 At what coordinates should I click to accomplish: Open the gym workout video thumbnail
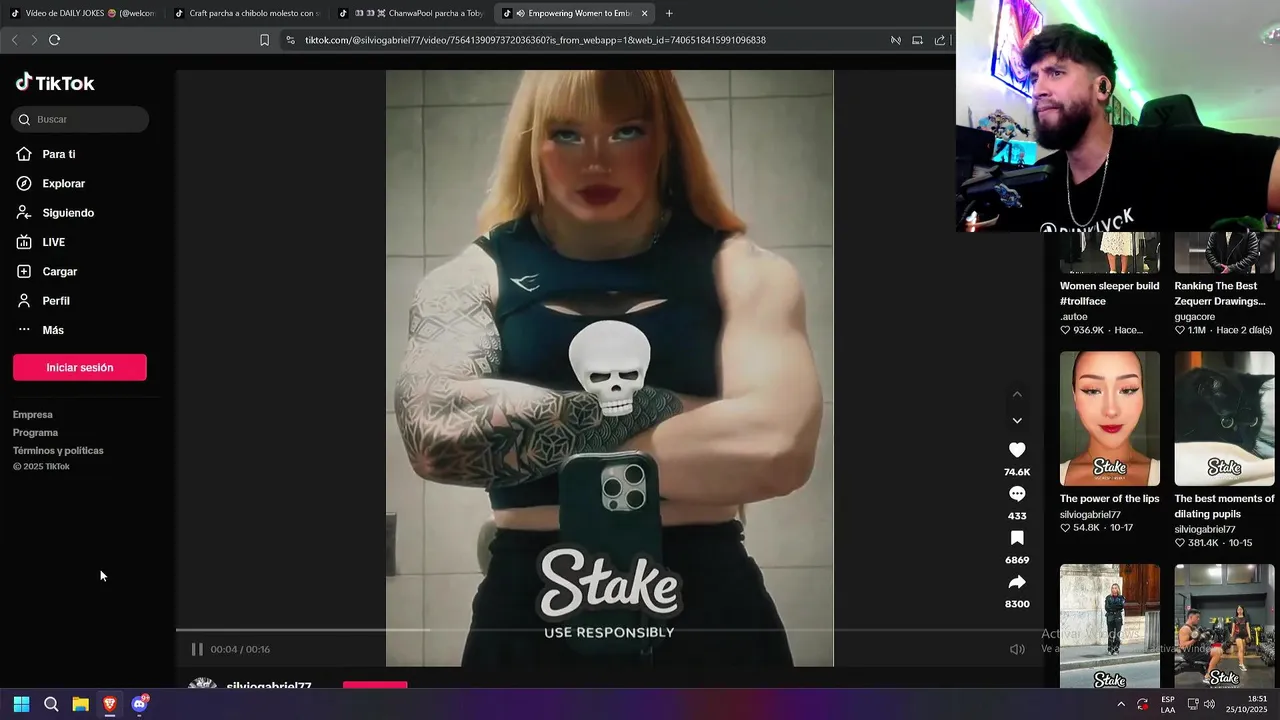tap(1225, 626)
